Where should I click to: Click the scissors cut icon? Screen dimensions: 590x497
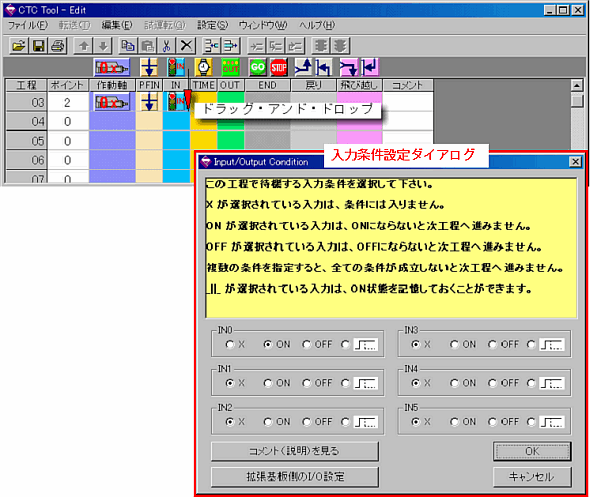point(166,46)
